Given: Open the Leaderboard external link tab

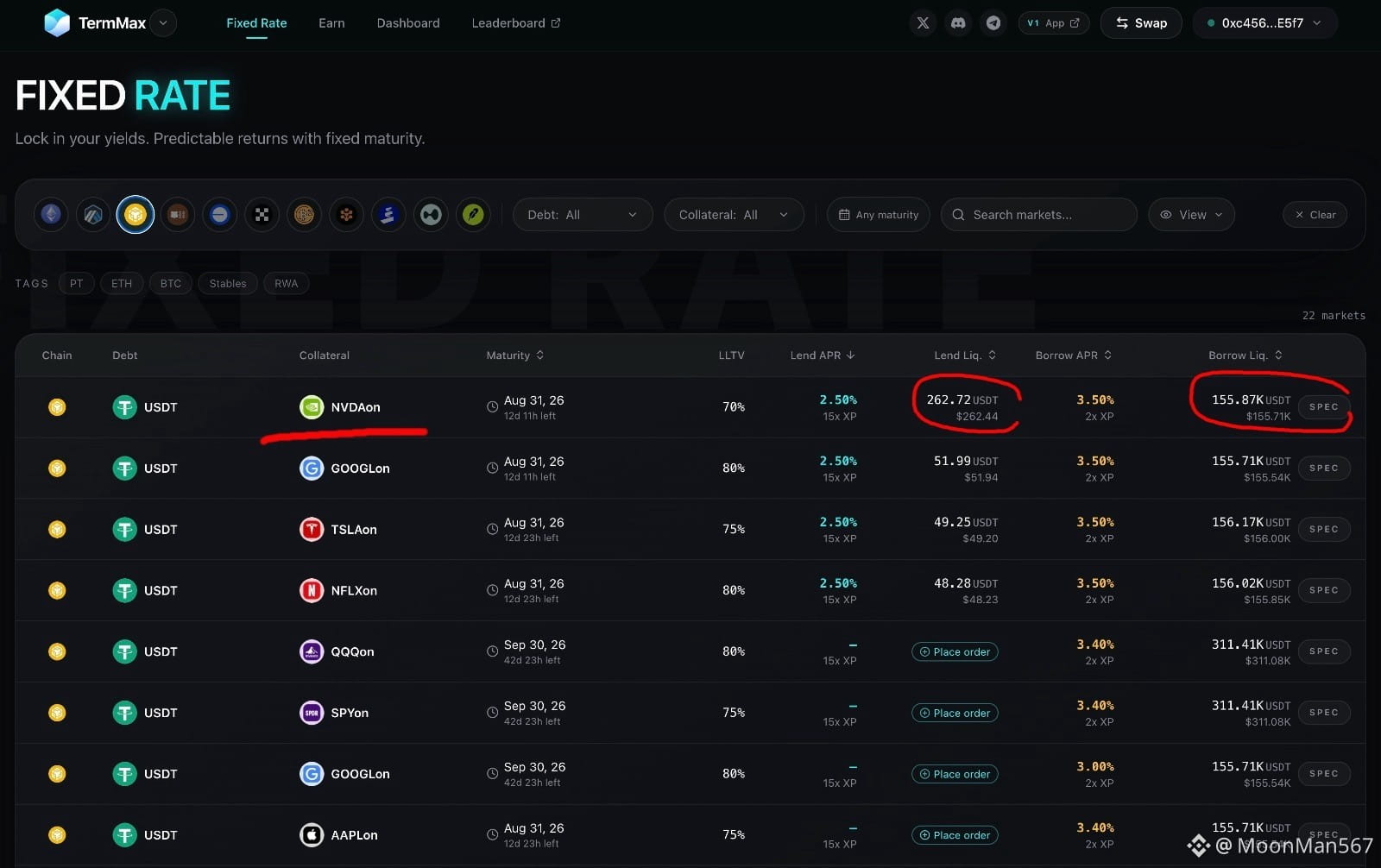Looking at the screenshot, I should click(x=516, y=23).
